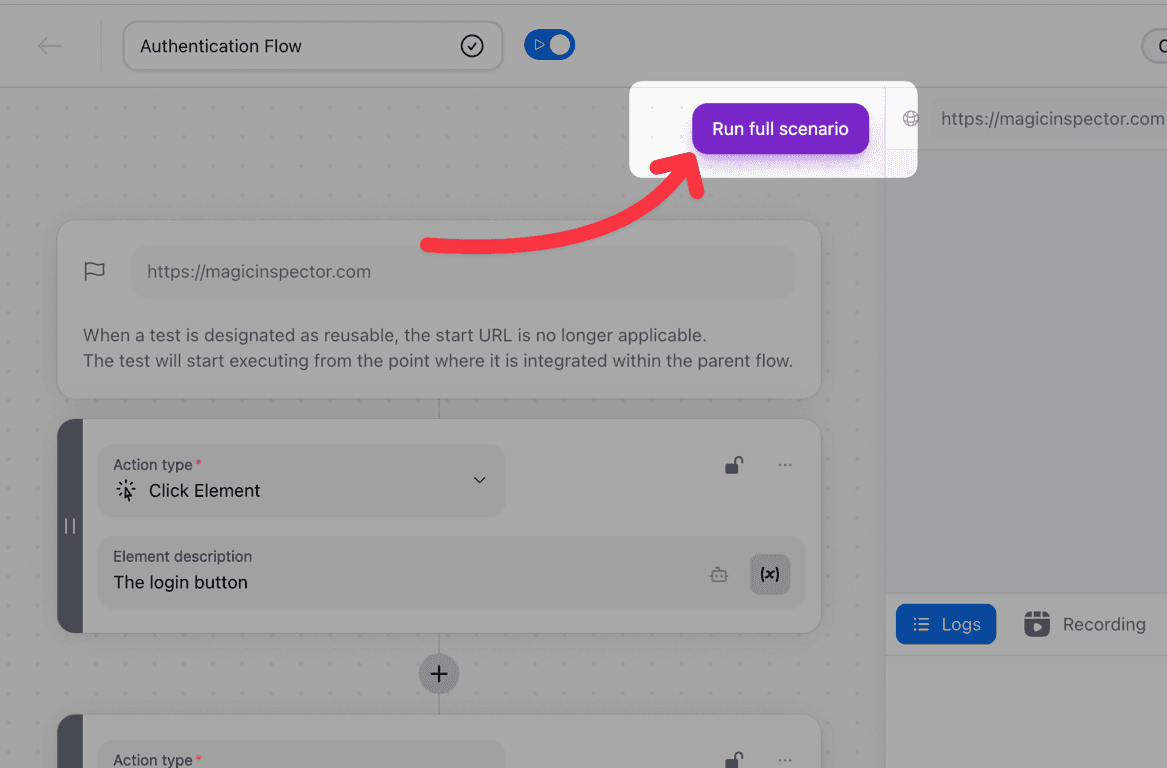Click the robot AI icon in Element description
This screenshot has height=768, width=1167.
719,575
